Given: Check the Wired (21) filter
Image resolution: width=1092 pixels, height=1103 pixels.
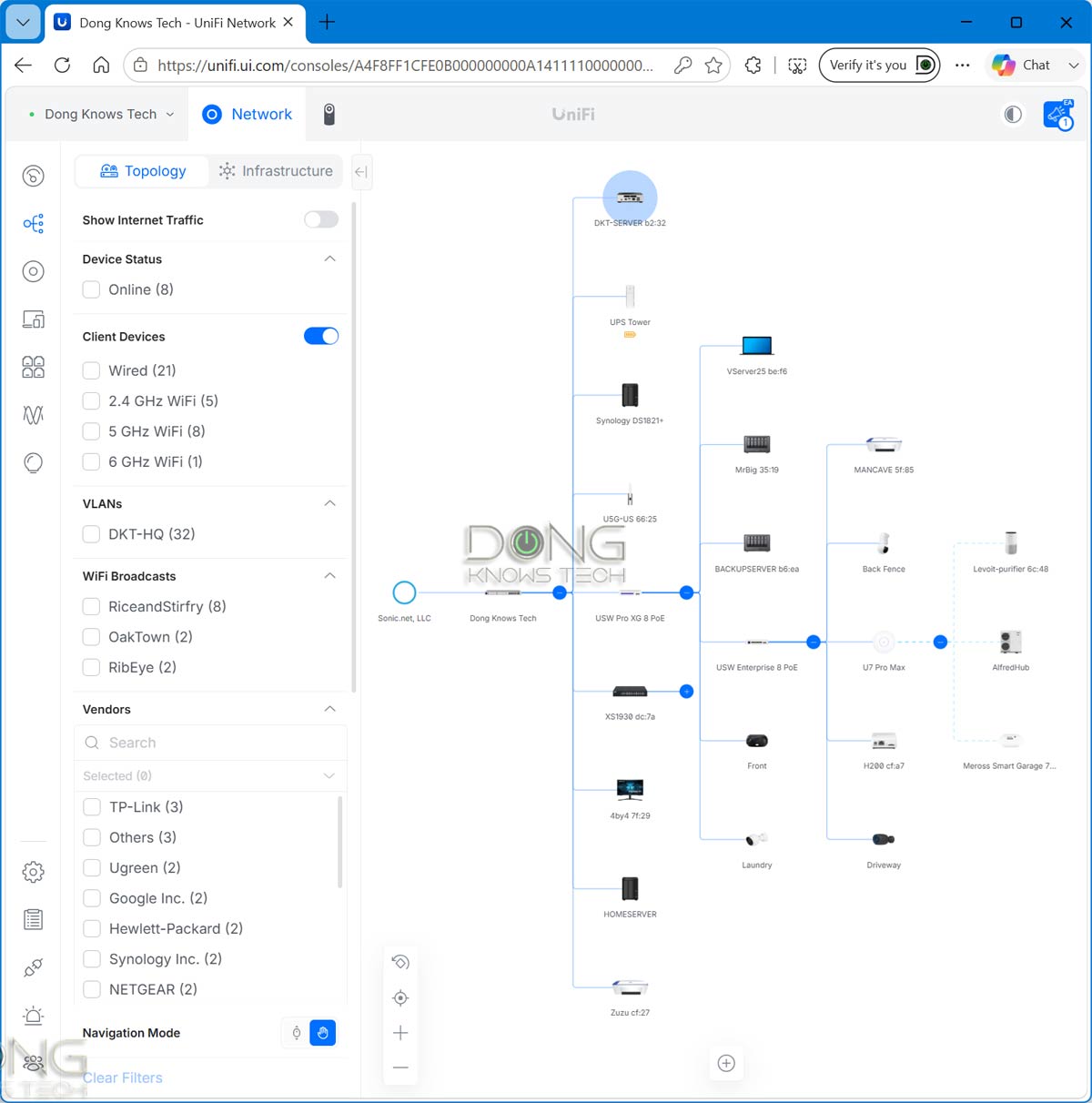Looking at the screenshot, I should (91, 370).
